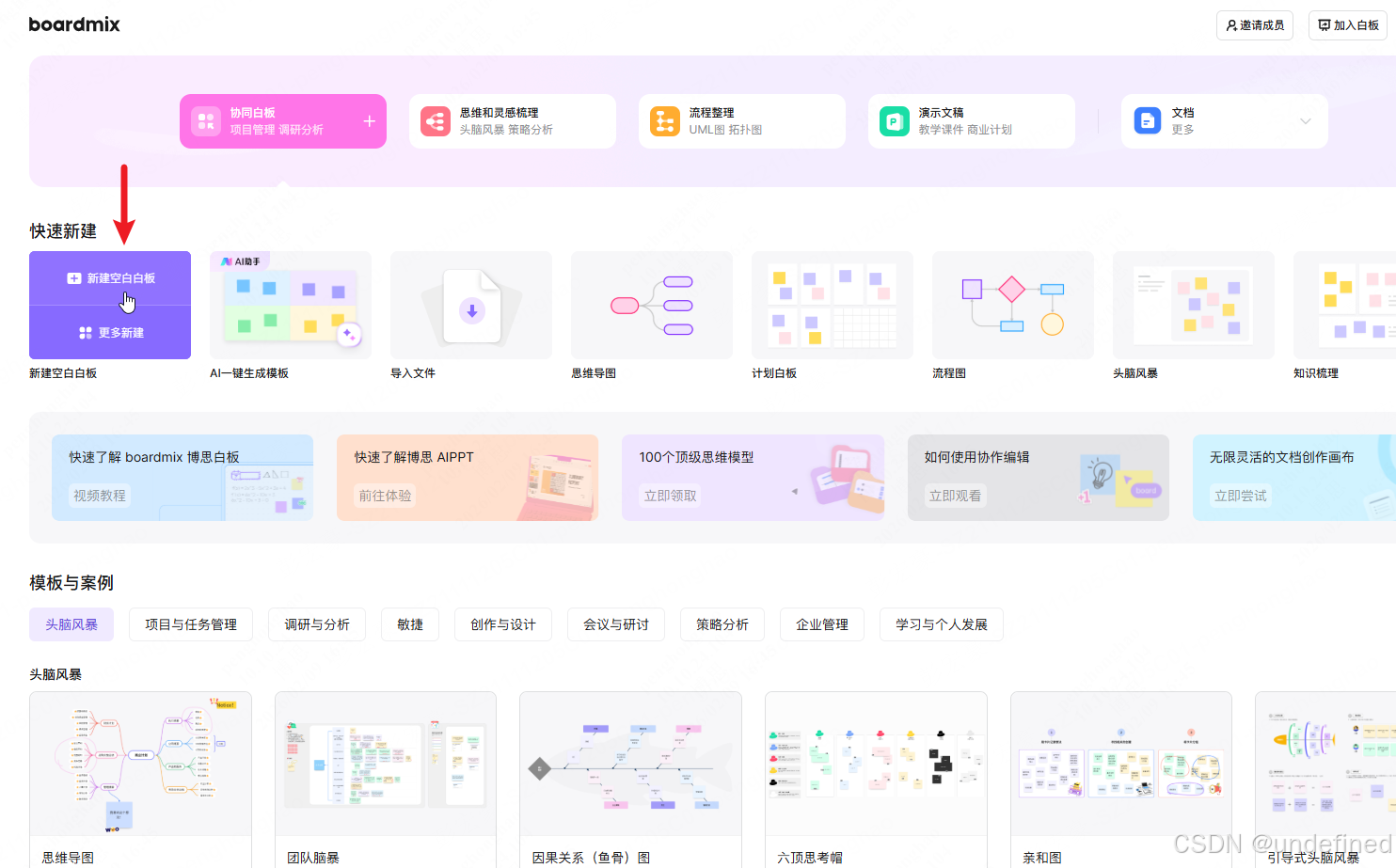Click the invite members person icon
This screenshot has width=1396, height=868.
point(1232,25)
